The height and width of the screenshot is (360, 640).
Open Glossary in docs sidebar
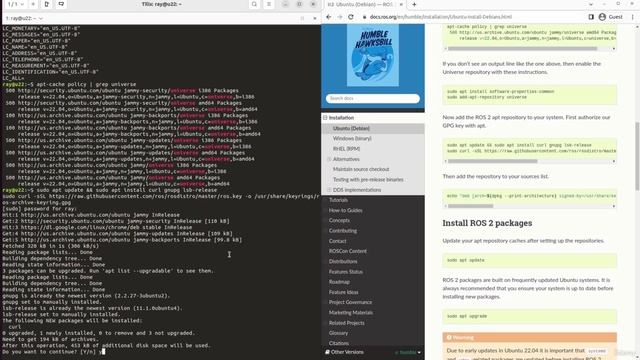(x=338, y=333)
